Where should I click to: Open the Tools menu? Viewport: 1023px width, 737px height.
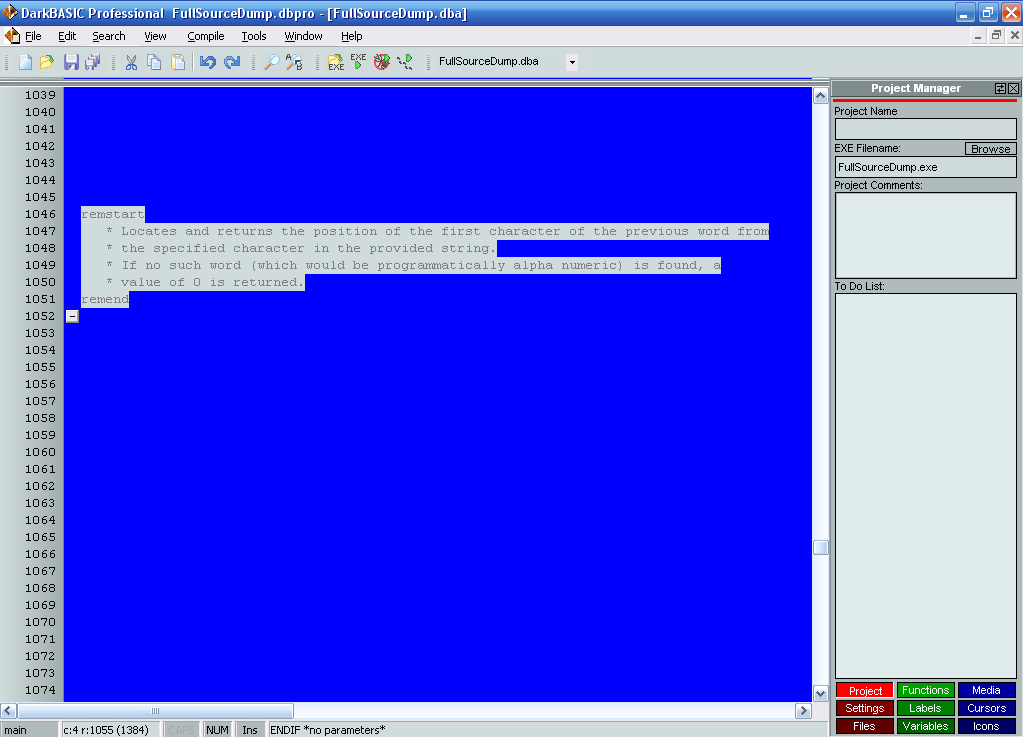254,37
